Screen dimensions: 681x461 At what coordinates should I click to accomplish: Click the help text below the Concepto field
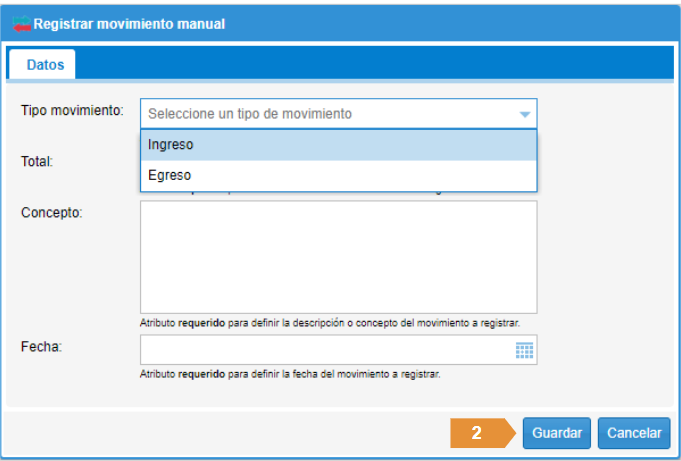point(329,323)
